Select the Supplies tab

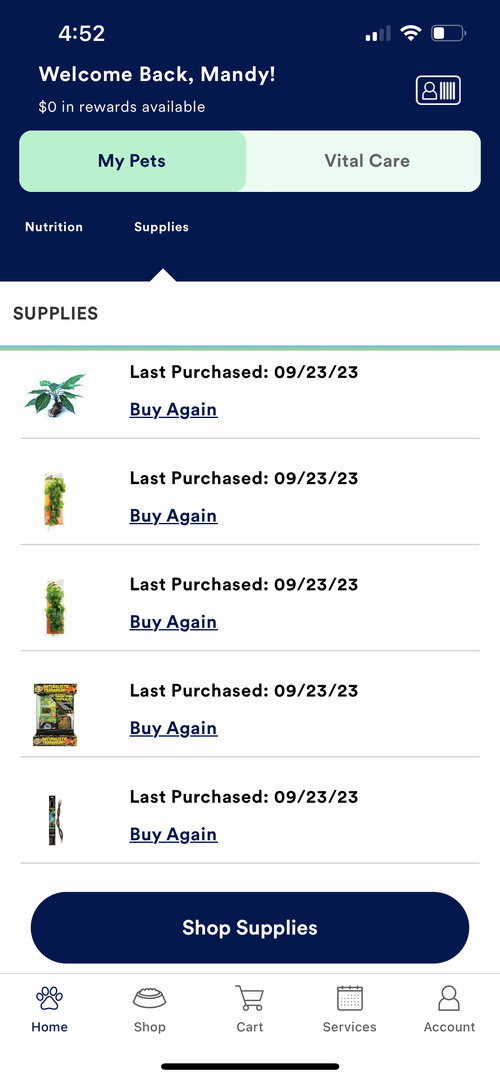coord(161,227)
